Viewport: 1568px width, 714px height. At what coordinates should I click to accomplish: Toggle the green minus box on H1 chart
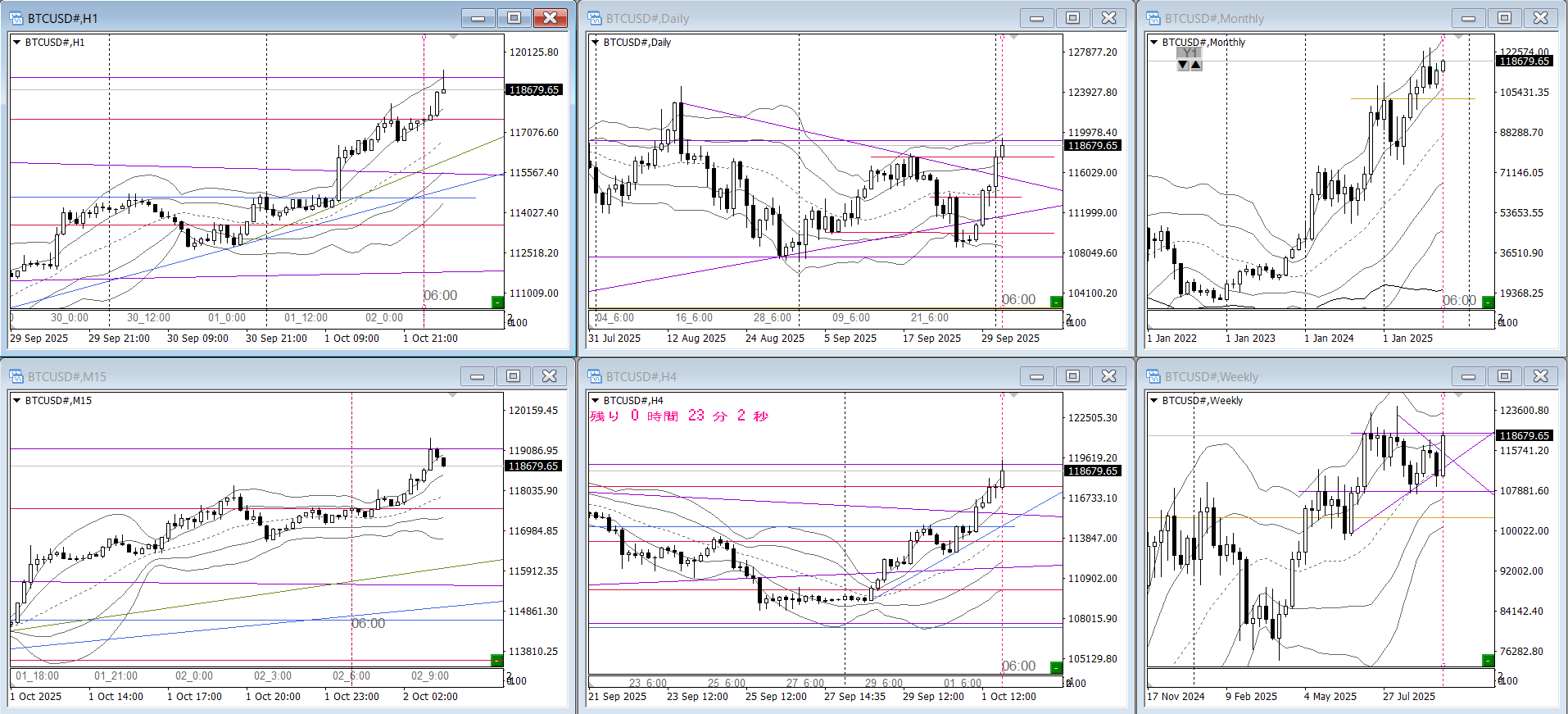[x=496, y=302]
